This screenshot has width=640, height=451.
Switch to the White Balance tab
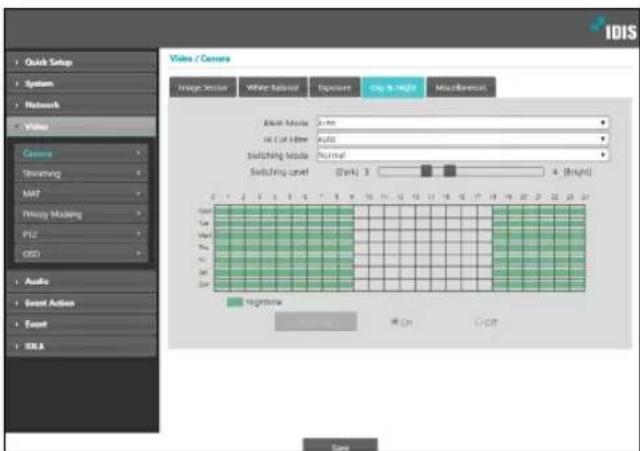coord(273,87)
